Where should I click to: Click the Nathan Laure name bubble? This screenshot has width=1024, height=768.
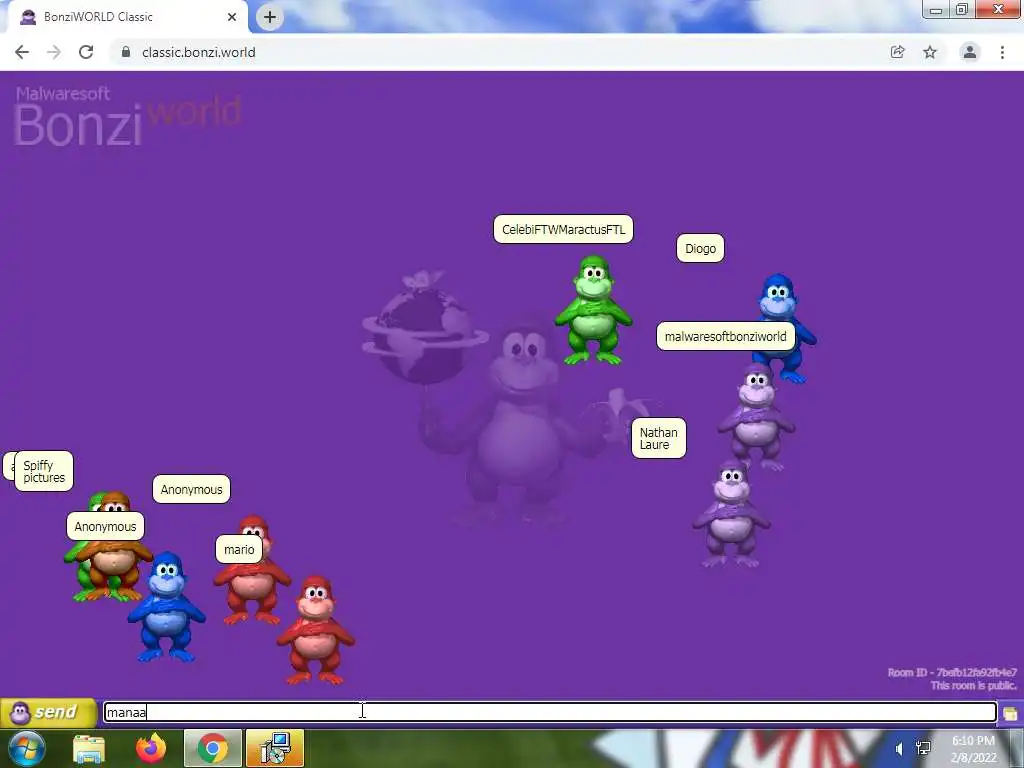click(x=658, y=438)
